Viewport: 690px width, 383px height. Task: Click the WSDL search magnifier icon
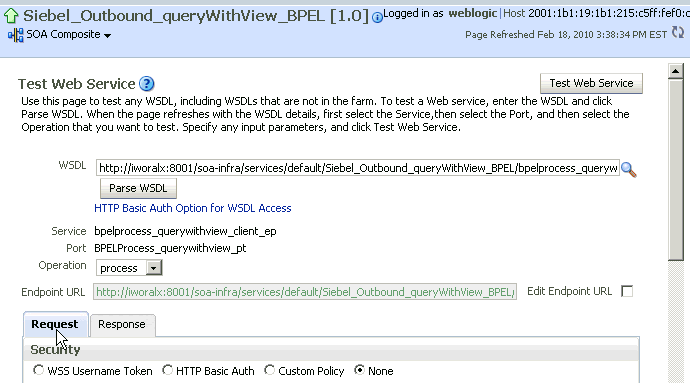pos(628,169)
